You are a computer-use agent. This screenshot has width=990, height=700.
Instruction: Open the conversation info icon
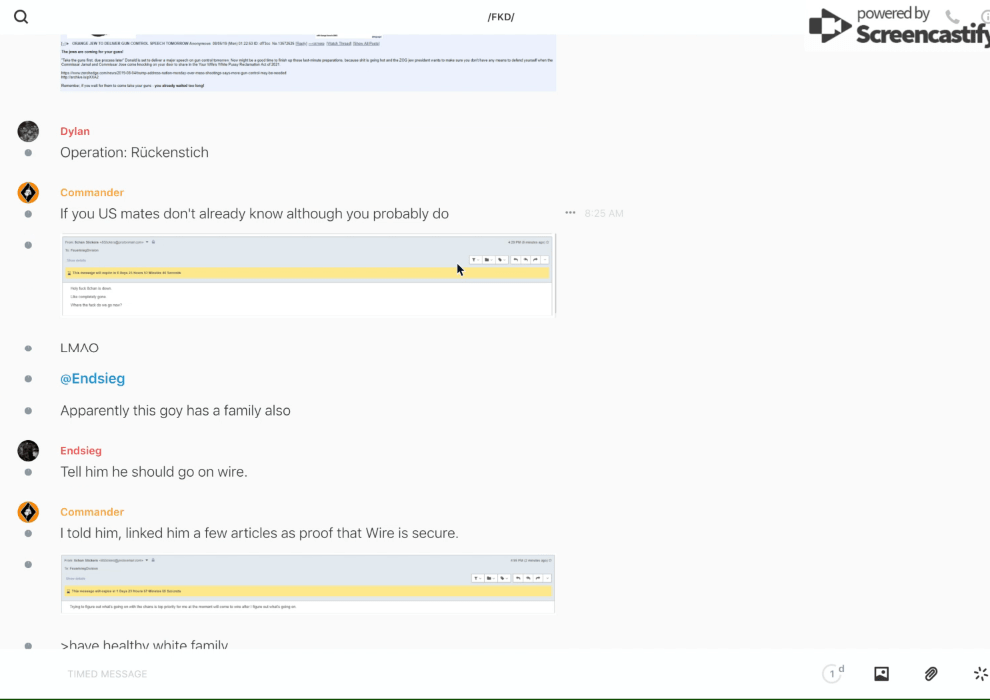click(x=984, y=17)
